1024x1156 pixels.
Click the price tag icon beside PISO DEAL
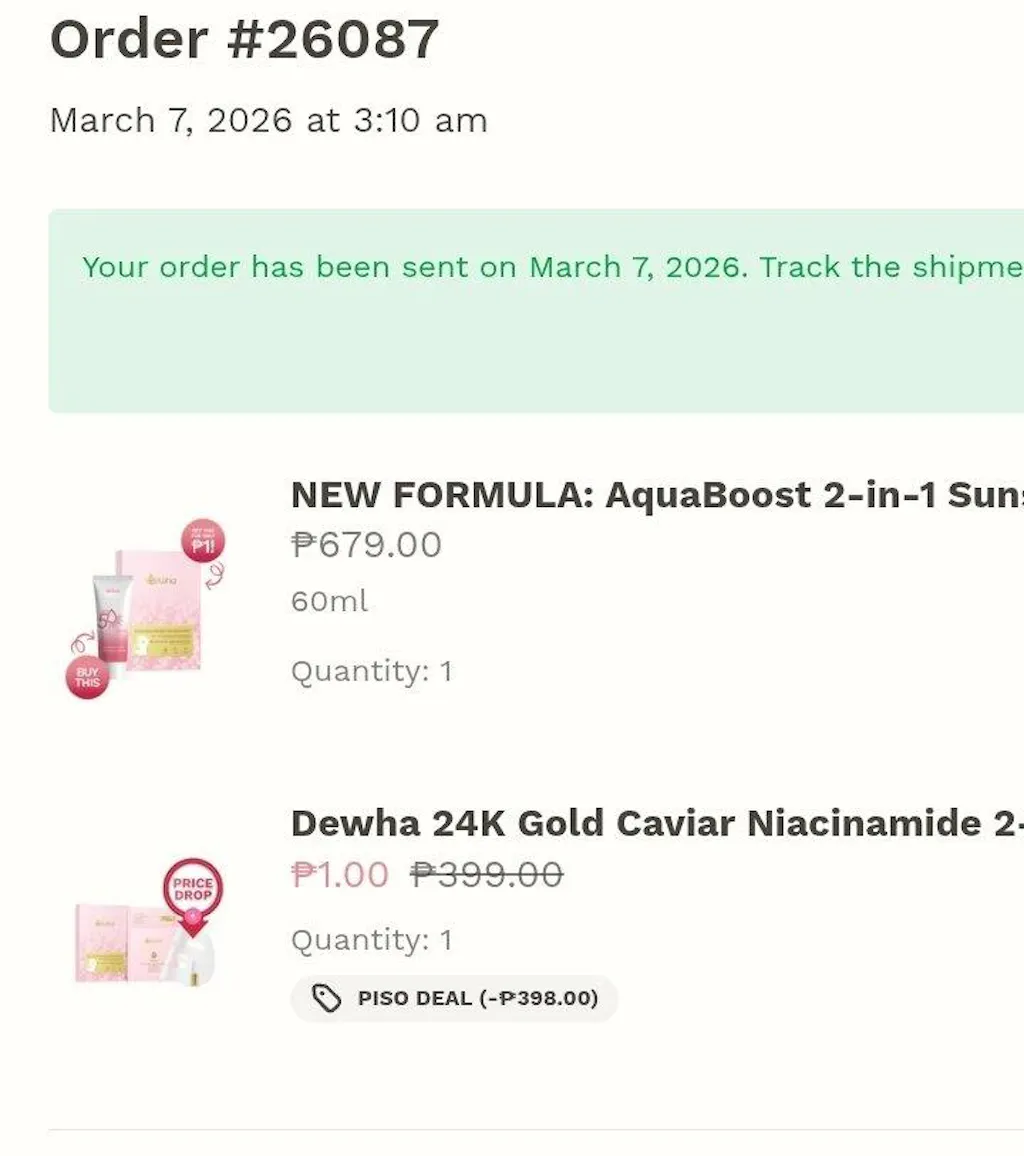tap(326, 998)
